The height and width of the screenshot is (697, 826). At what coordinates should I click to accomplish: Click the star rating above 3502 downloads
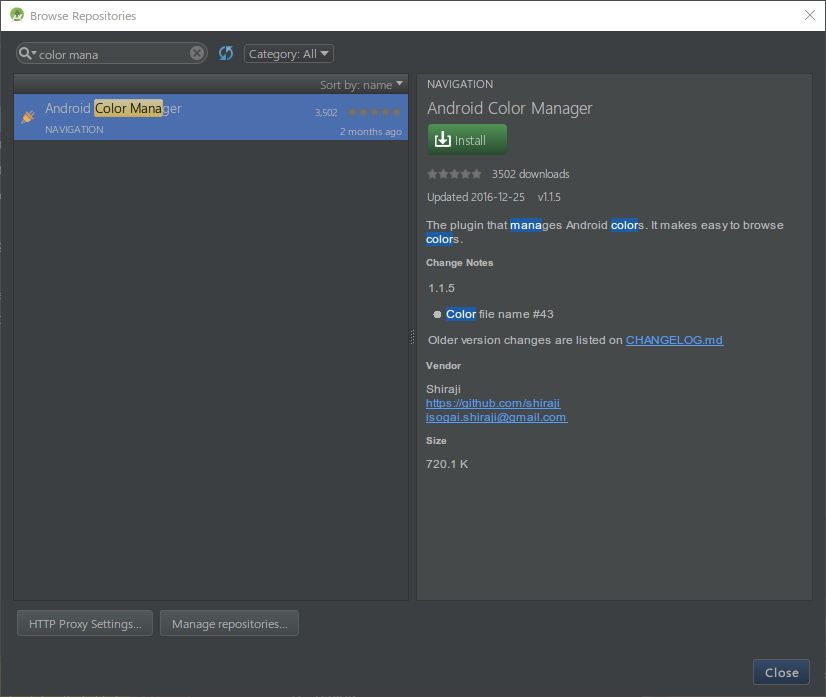[454, 174]
